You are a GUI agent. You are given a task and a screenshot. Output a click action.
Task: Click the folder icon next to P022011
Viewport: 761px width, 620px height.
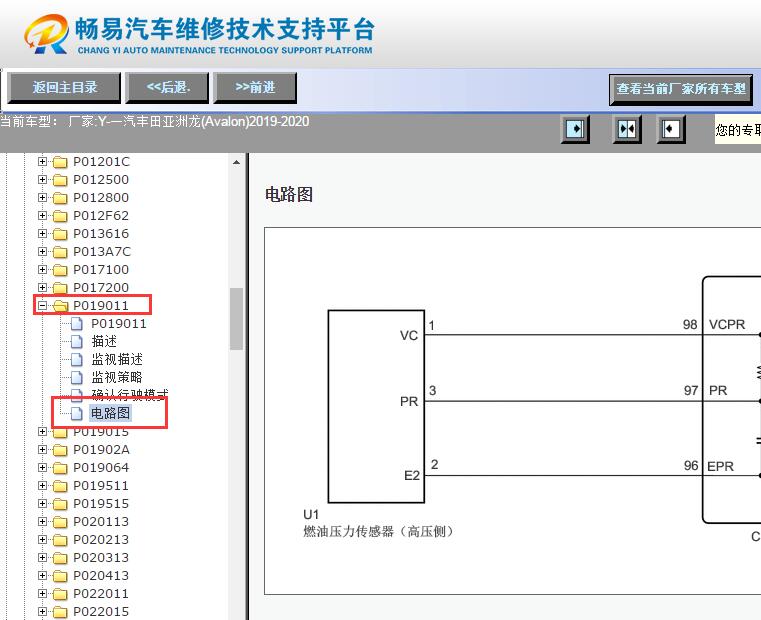(x=60, y=593)
